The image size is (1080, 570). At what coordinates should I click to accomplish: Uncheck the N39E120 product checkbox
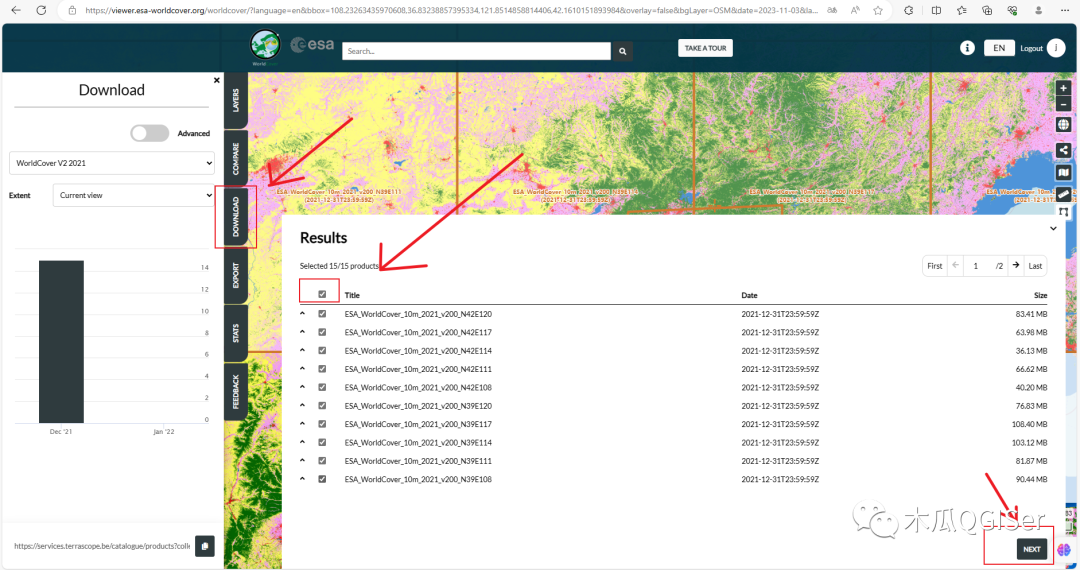(322, 405)
